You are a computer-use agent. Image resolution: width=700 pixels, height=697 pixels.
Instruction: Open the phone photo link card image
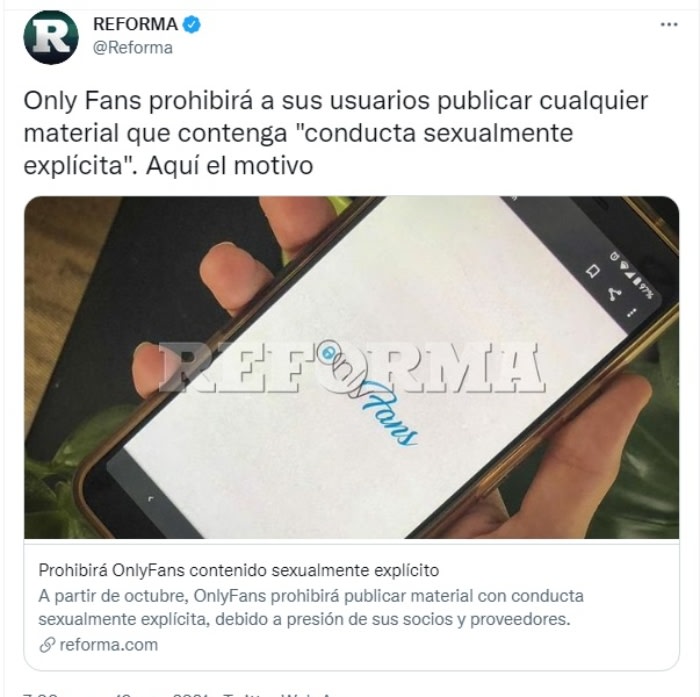coord(351,367)
